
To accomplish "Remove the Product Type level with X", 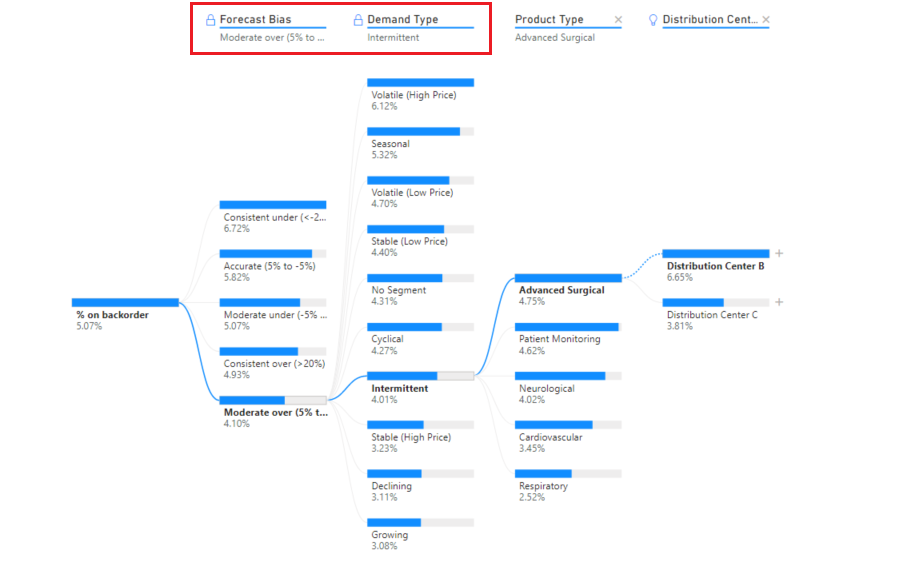I will [618, 20].
